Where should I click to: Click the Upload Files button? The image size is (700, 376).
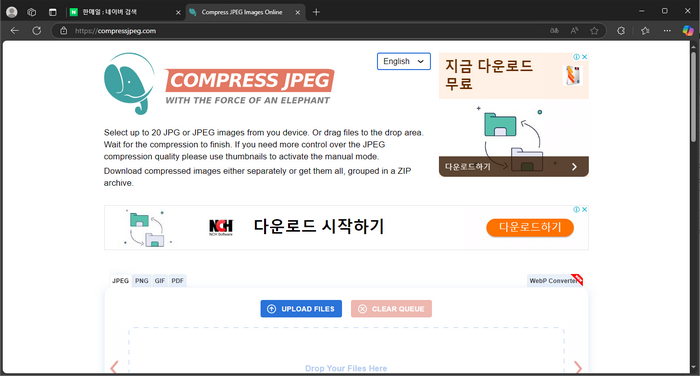[301, 309]
